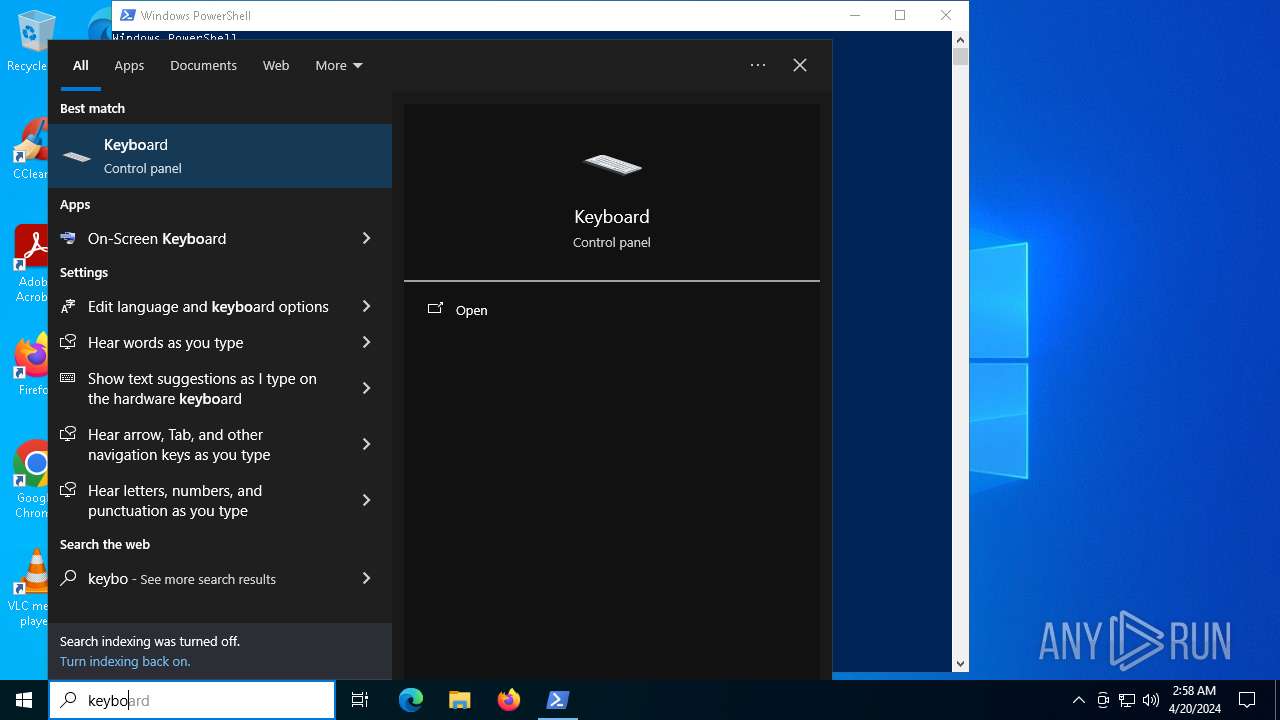This screenshot has width=1280, height=720.
Task: Click the Keyboard title in preview pane
Action: [x=612, y=216]
